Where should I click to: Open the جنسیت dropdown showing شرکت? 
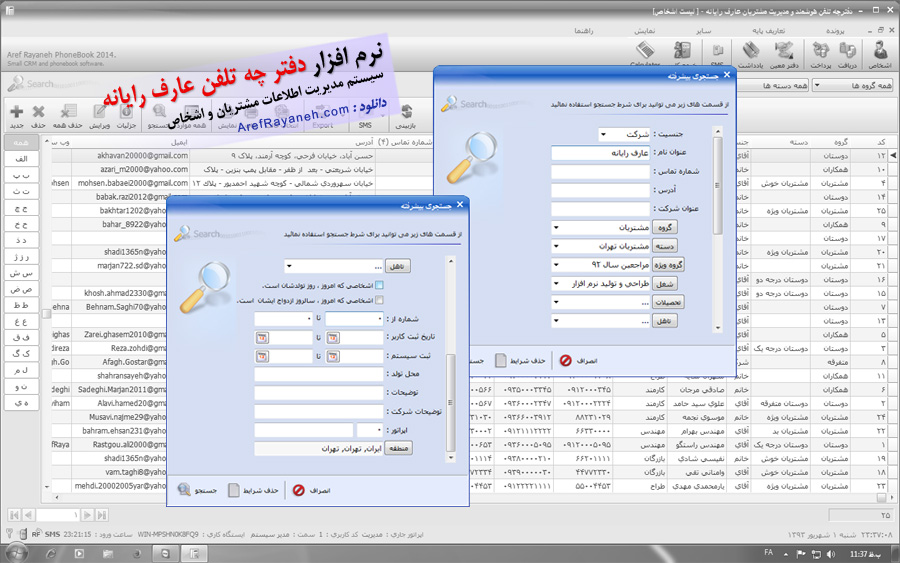(603, 134)
